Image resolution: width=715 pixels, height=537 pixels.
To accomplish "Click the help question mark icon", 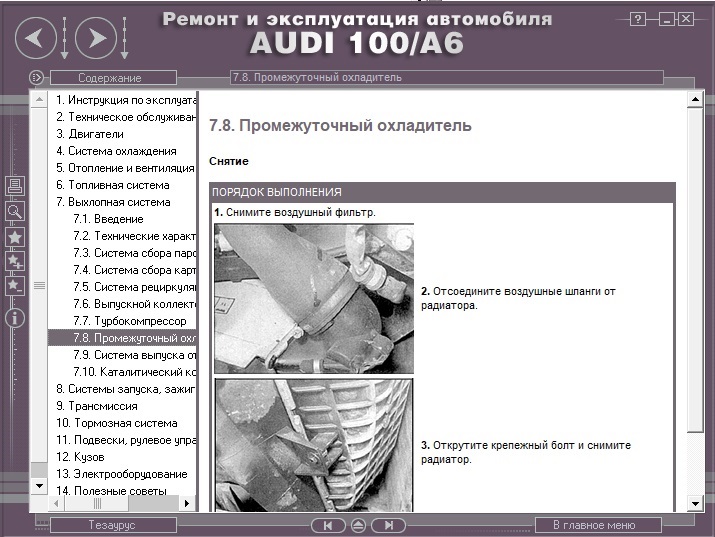I will coord(637,19).
